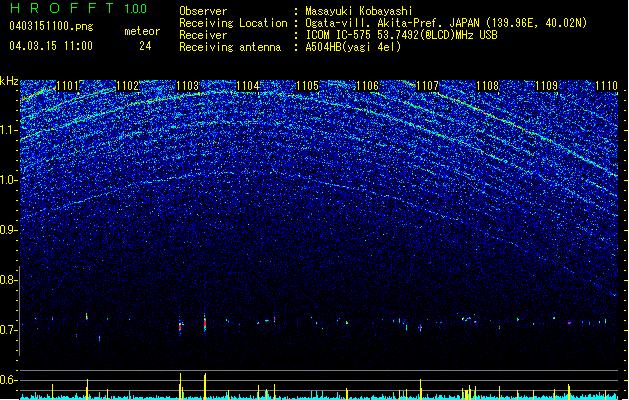Screen dimensions: 629x400
Task: Click the 0.9 kHz axis label
Action: pos(8,230)
